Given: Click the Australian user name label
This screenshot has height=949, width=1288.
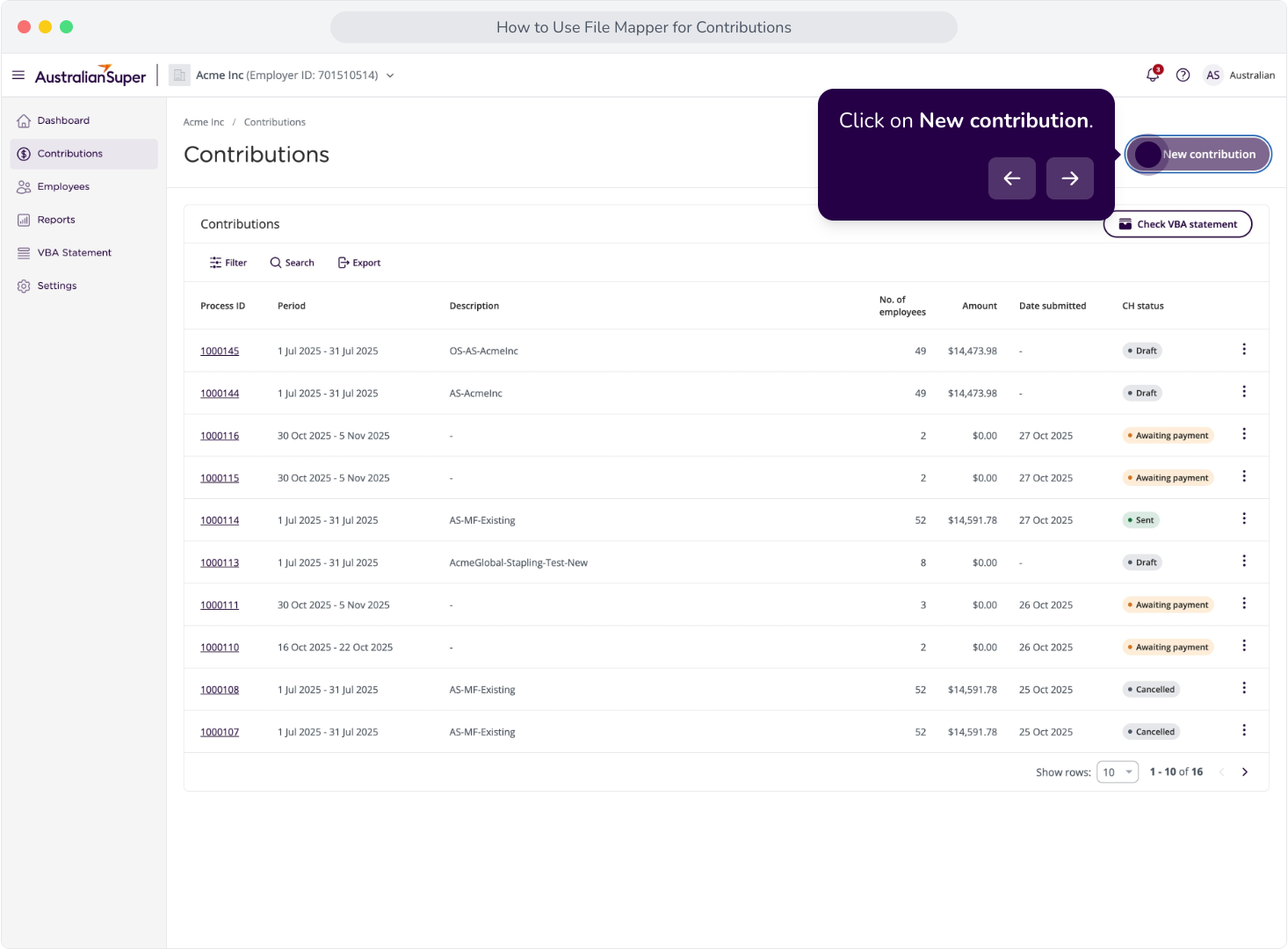Looking at the screenshot, I should (1252, 76).
